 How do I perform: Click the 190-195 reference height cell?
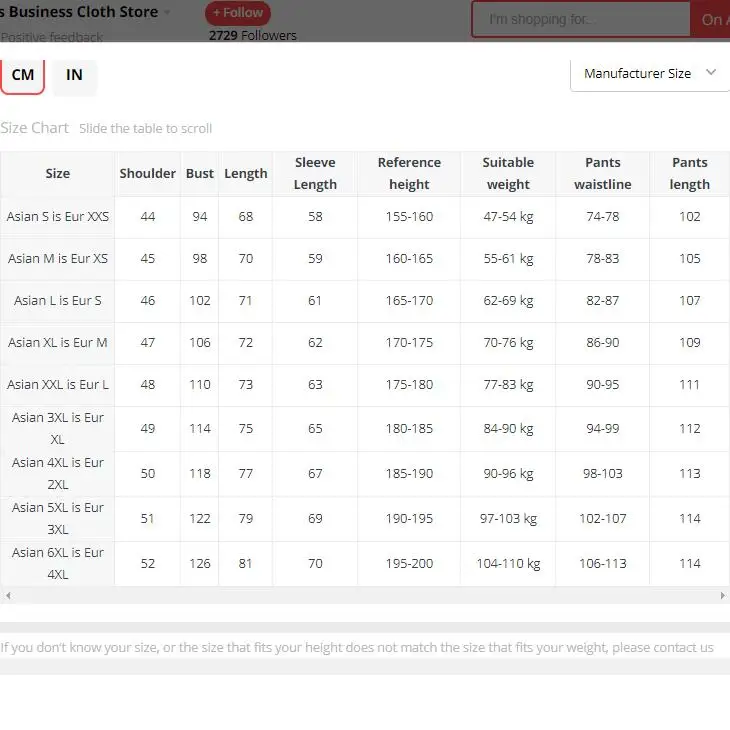tap(409, 518)
